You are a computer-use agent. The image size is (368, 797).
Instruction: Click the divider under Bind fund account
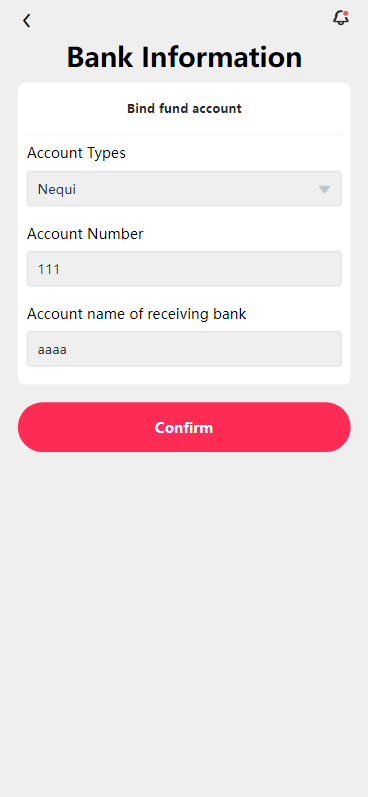[184, 135]
